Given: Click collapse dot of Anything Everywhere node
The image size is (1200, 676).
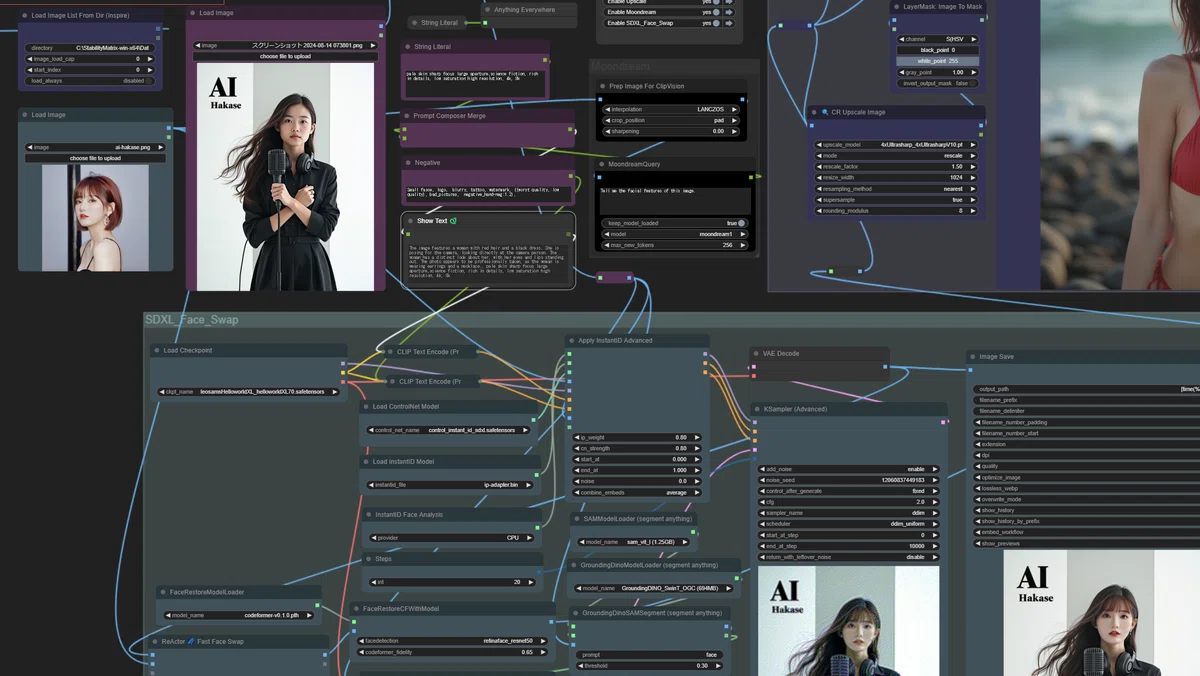Looking at the screenshot, I should click(x=488, y=10).
